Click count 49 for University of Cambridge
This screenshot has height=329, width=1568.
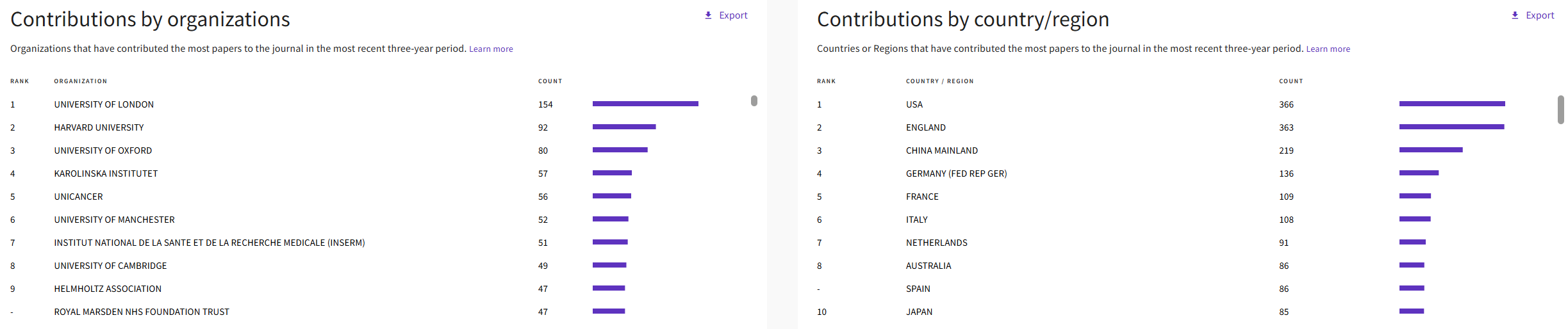543,266
